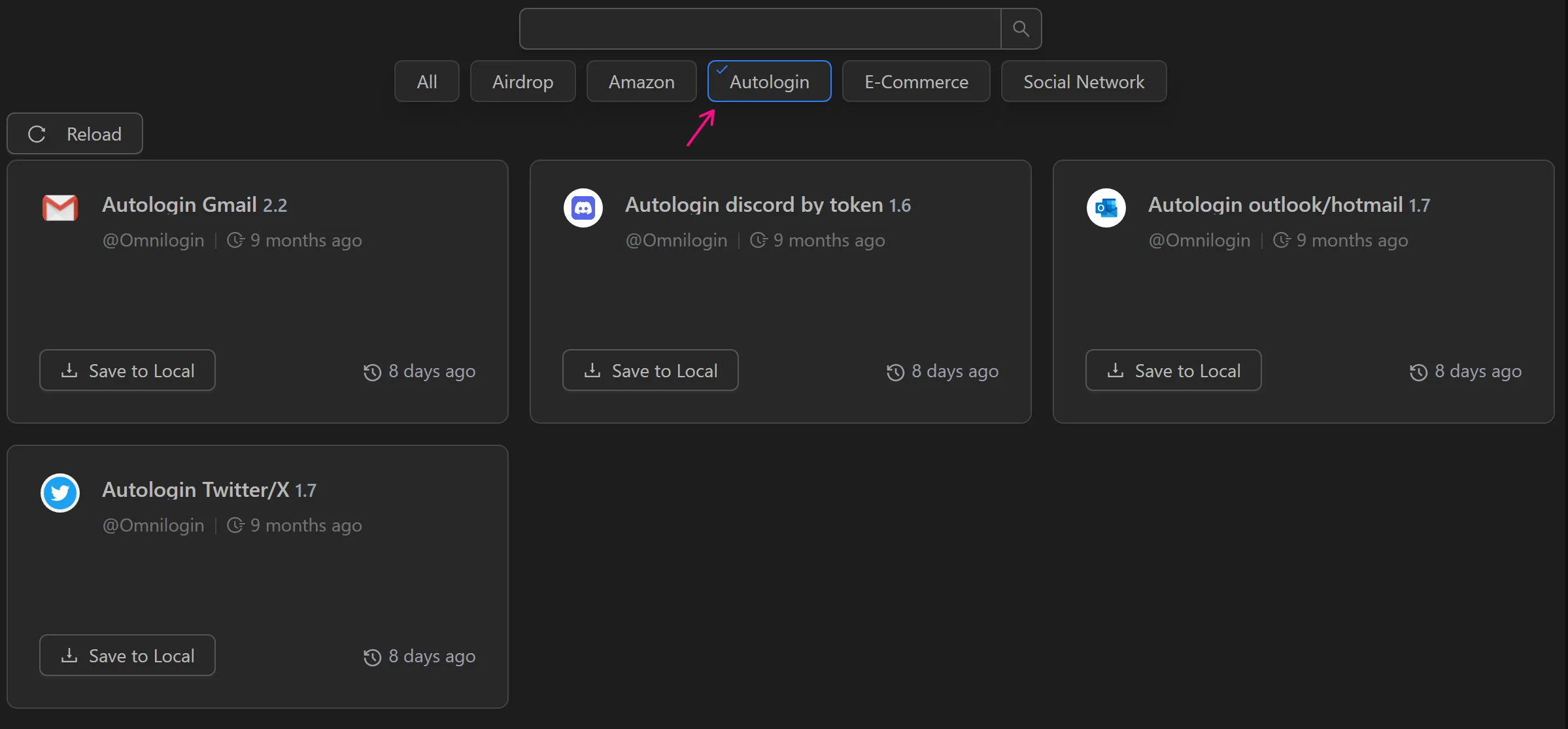This screenshot has width=1568, height=729.
Task: Switch to the All category tab
Action: (426, 81)
